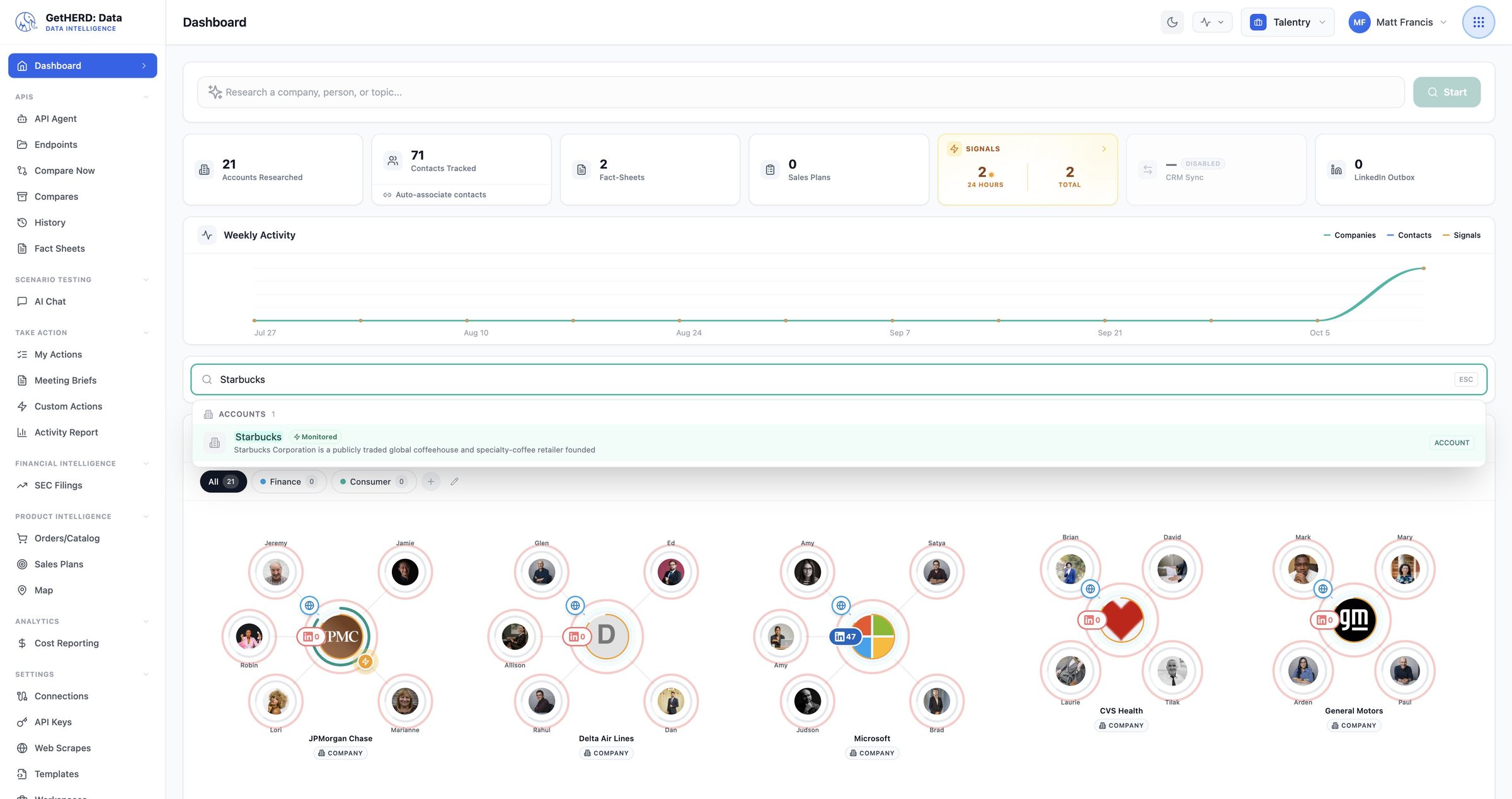Select the All 21 filter tab
The height and width of the screenshot is (799, 1512).
pyautogui.click(x=223, y=481)
